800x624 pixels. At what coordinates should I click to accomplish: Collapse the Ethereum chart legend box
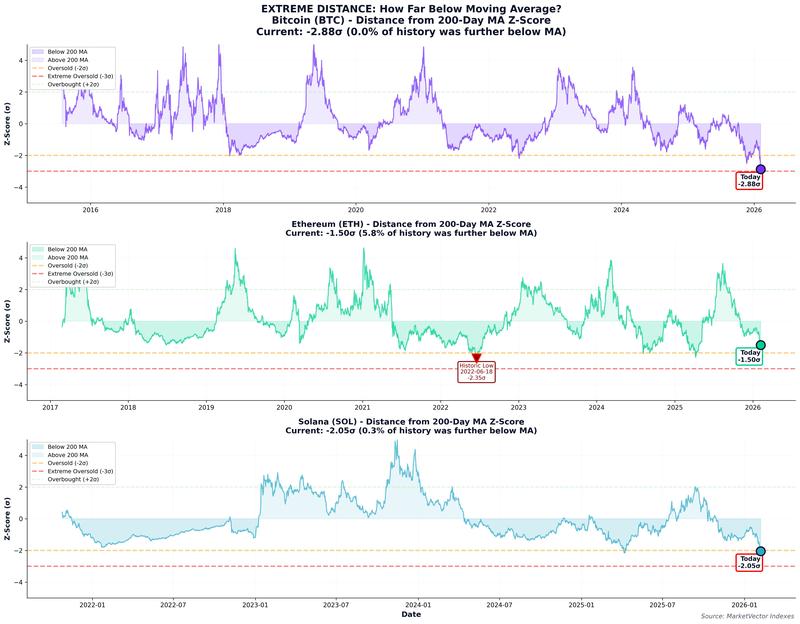pos(73,265)
